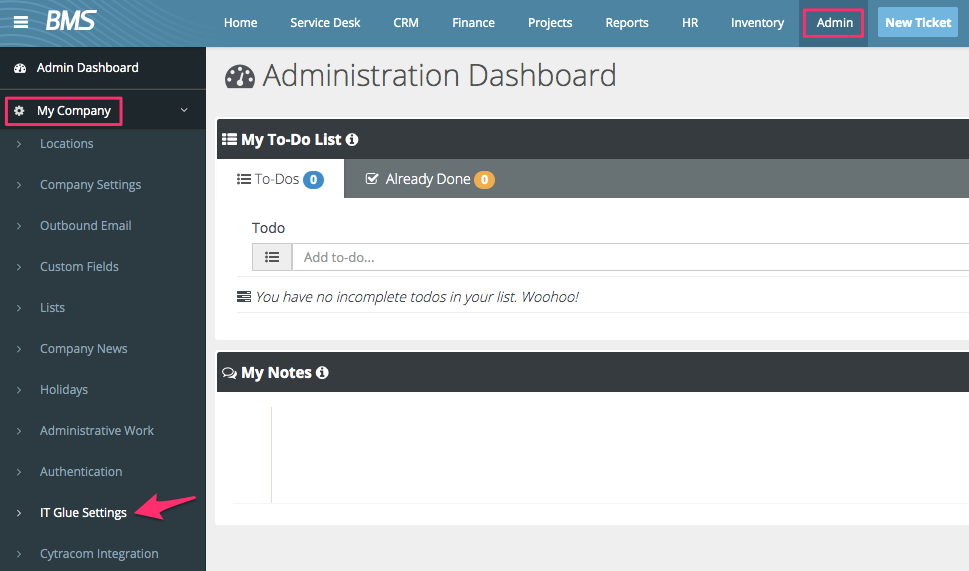The image size is (969, 571).
Task: Expand the Company Settings sidebar arrow
Action: click(19, 185)
